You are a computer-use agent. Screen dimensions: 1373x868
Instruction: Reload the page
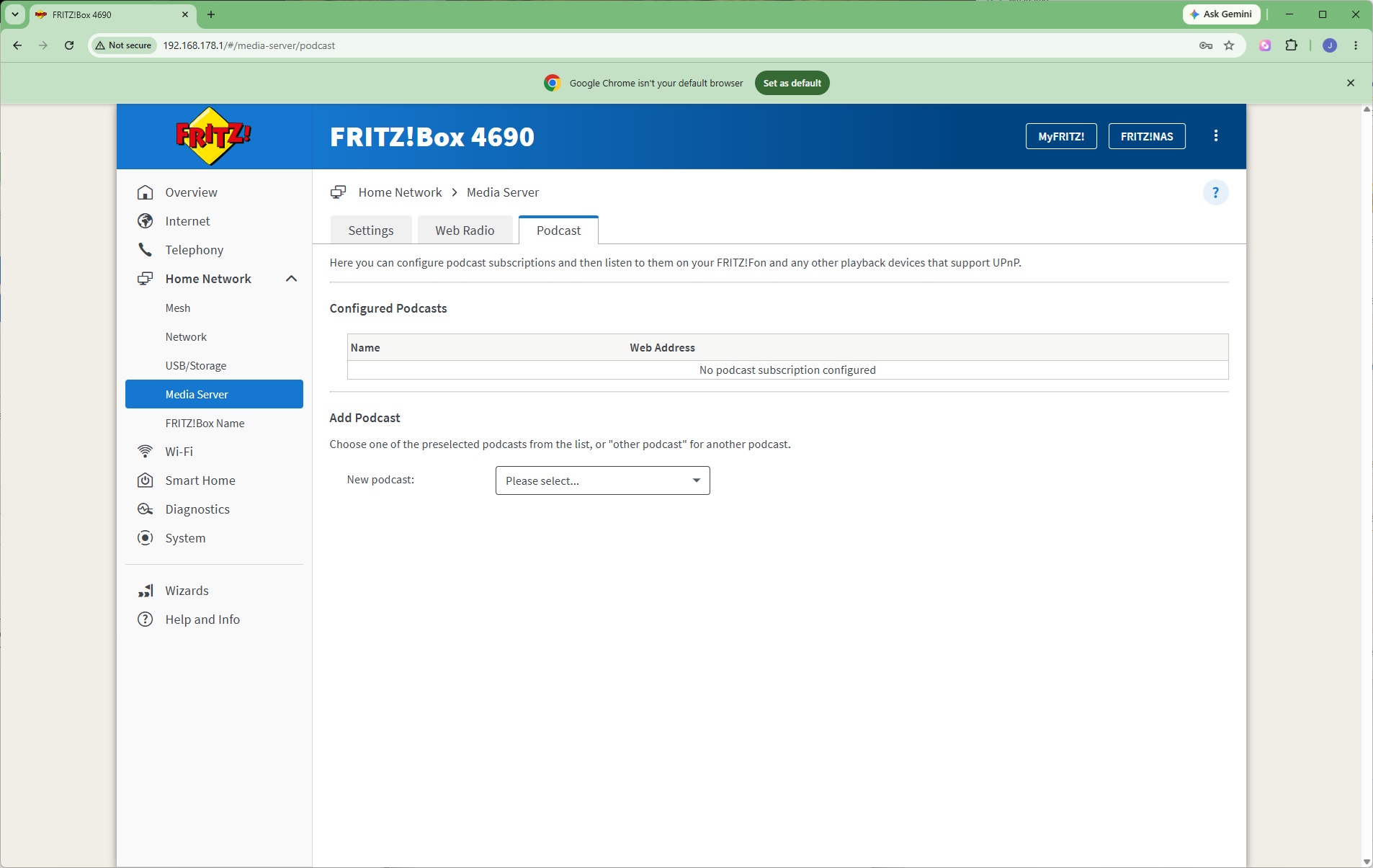click(69, 45)
